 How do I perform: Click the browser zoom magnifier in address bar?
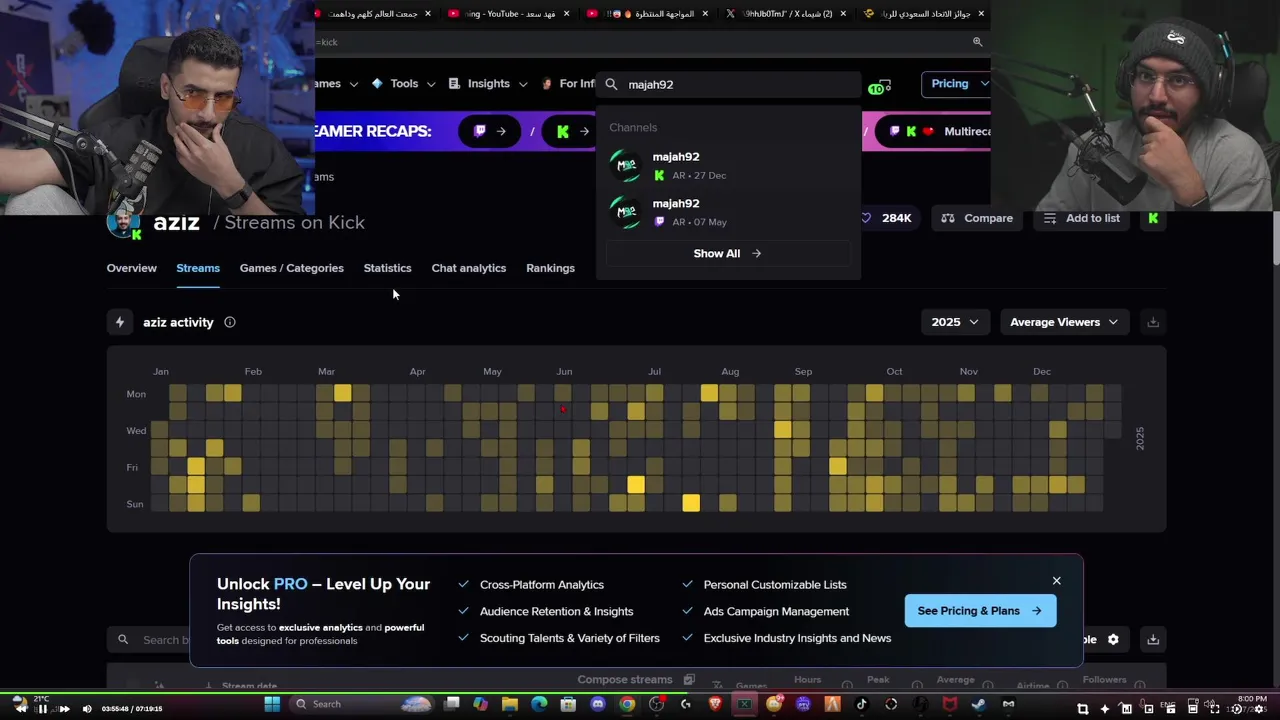coord(977,42)
